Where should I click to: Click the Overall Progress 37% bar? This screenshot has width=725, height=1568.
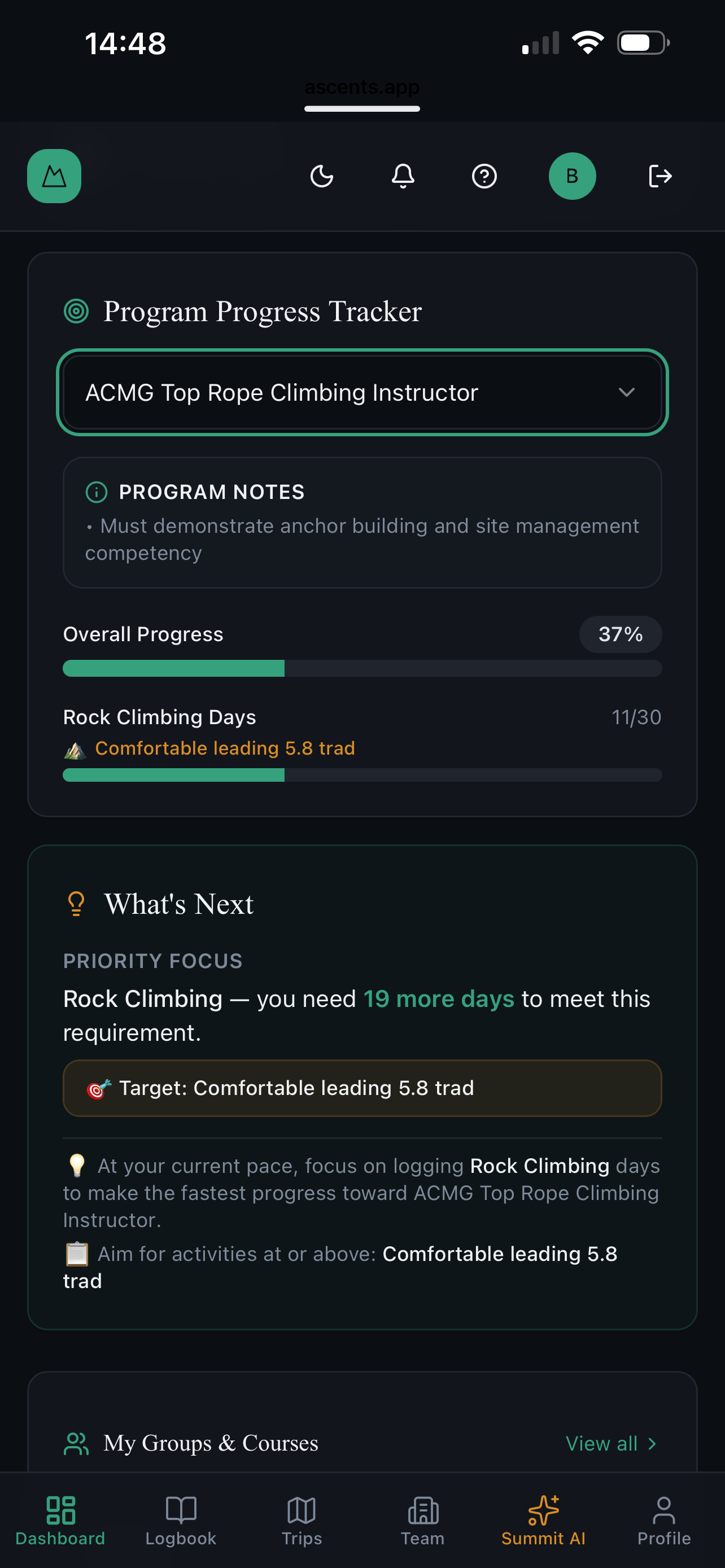click(x=361, y=668)
